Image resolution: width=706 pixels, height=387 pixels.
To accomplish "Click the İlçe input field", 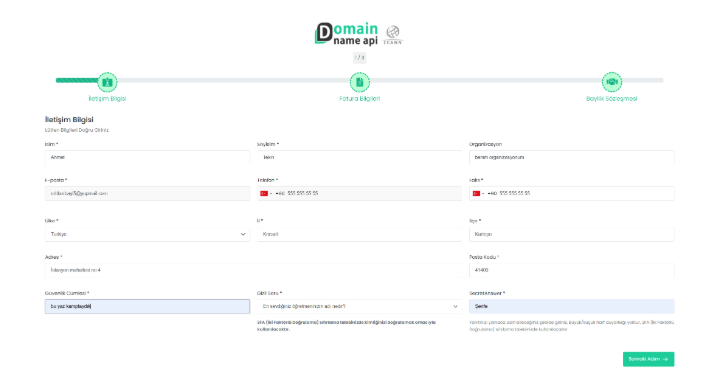I will (572, 234).
